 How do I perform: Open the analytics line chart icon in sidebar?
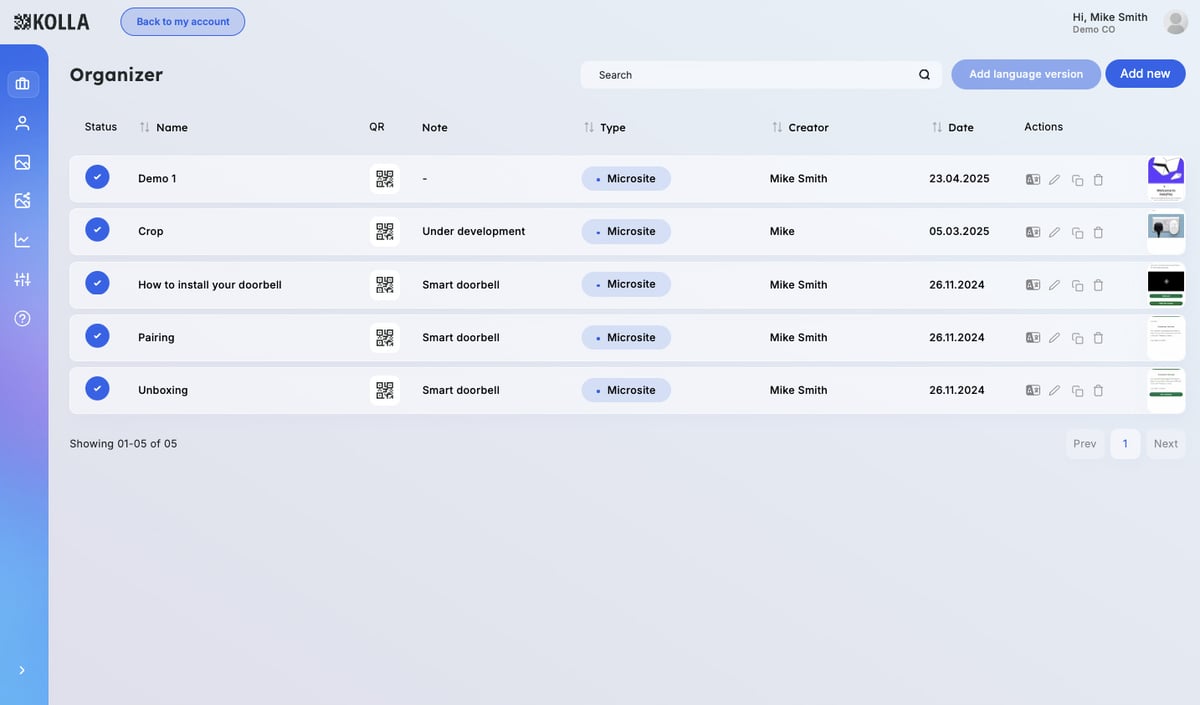click(x=23, y=240)
